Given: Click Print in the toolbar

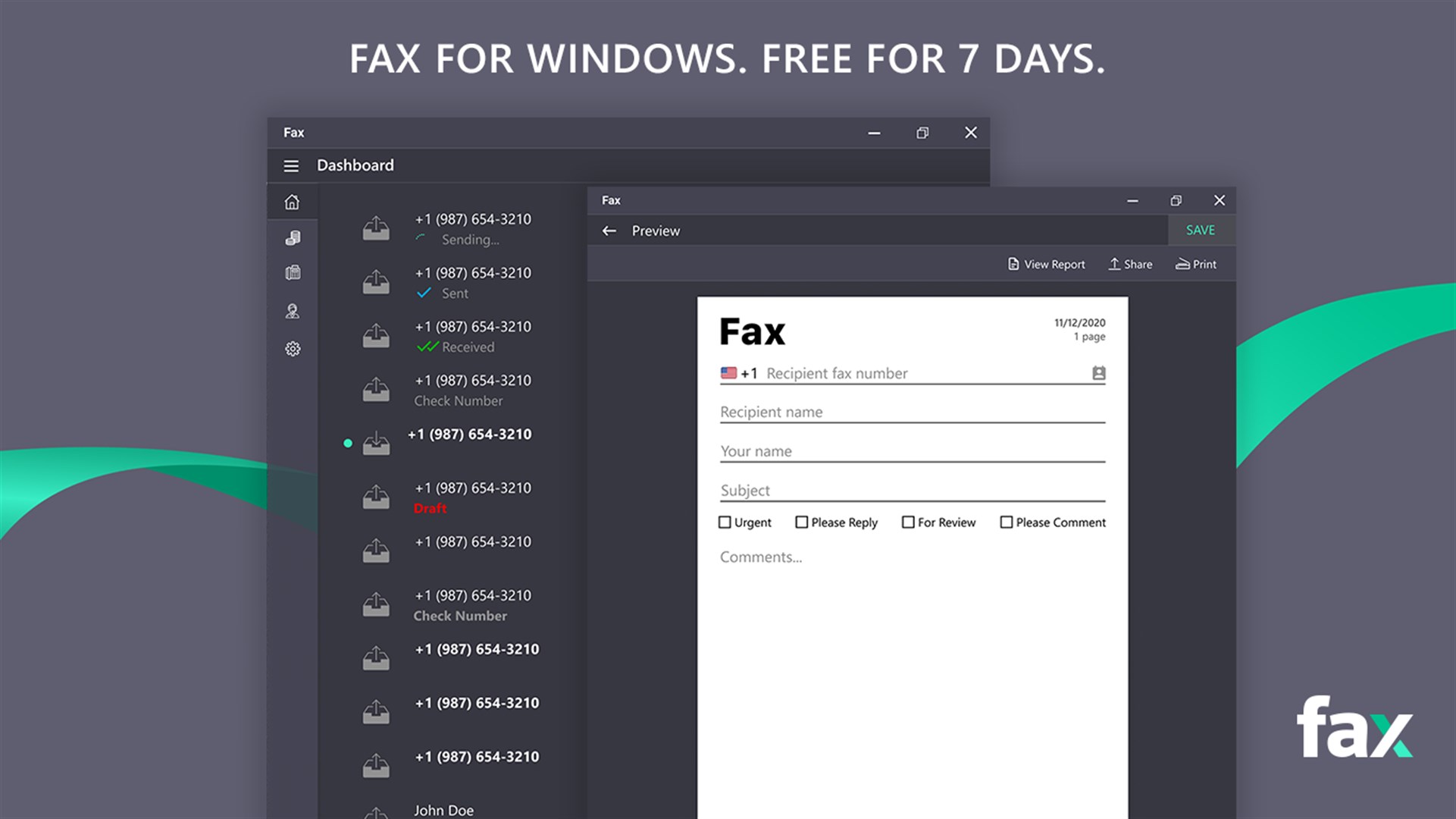Looking at the screenshot, I should tap(1196, 264).
